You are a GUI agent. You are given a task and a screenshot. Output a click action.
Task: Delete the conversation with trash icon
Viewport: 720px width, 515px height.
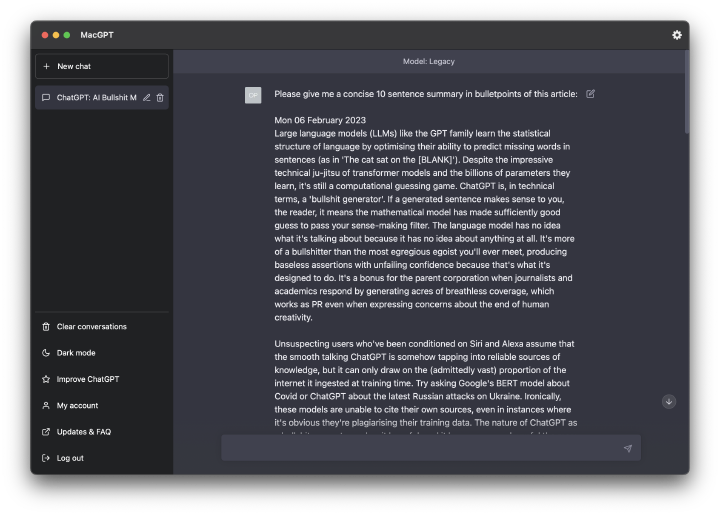click(x=160, y=98)
